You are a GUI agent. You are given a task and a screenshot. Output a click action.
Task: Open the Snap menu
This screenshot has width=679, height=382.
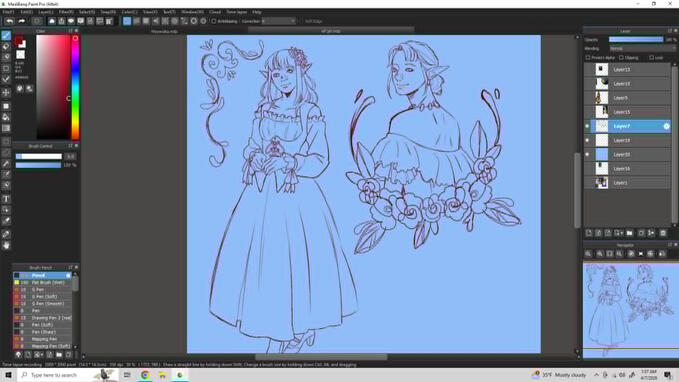pyautogui.click(x=108, y=12)
